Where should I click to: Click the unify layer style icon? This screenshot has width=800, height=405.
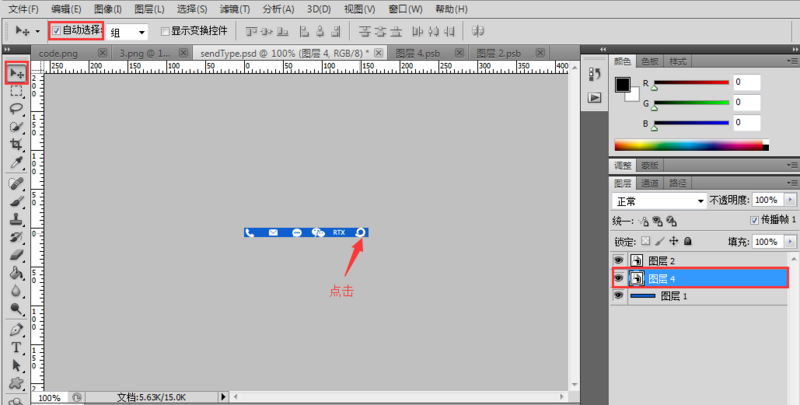671,221
